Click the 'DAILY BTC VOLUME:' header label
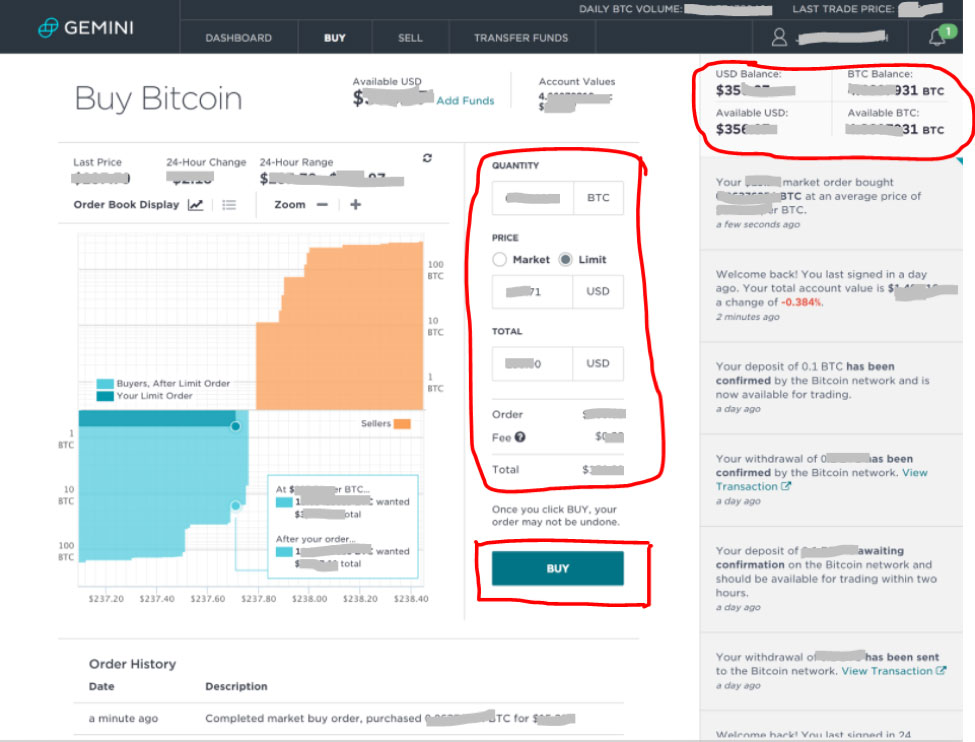Image resolution: width=975 pixels, height=742 pixels. [x=631, y=9]
